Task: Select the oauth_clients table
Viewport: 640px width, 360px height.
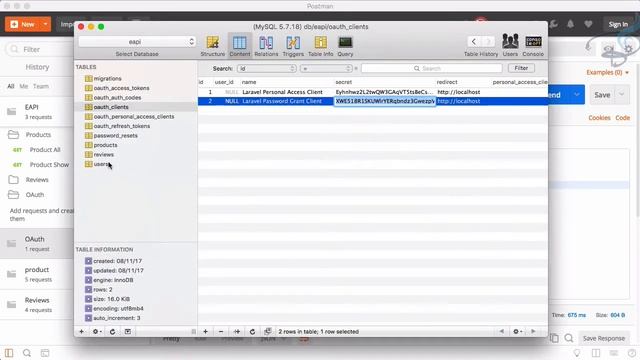Action: pos(111,107)
